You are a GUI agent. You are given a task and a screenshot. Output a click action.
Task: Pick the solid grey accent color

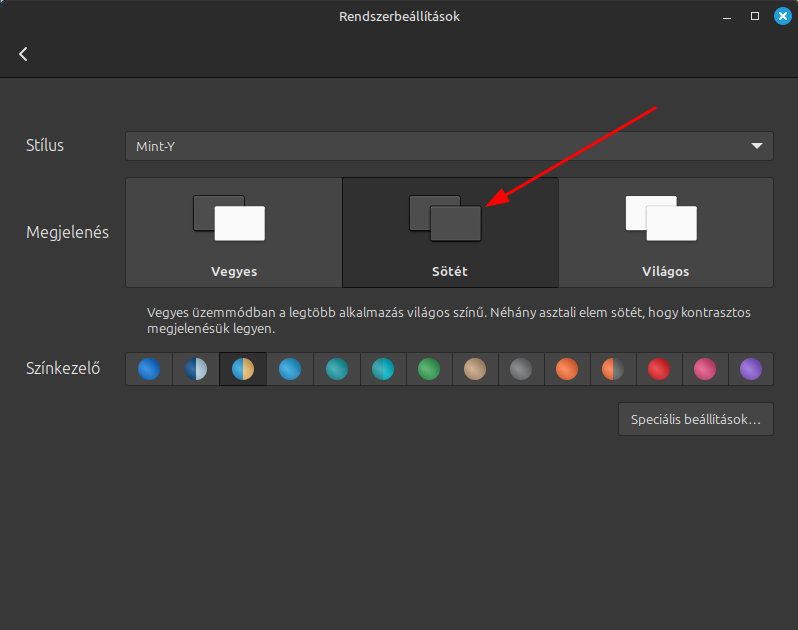click(x=521, y=369)
